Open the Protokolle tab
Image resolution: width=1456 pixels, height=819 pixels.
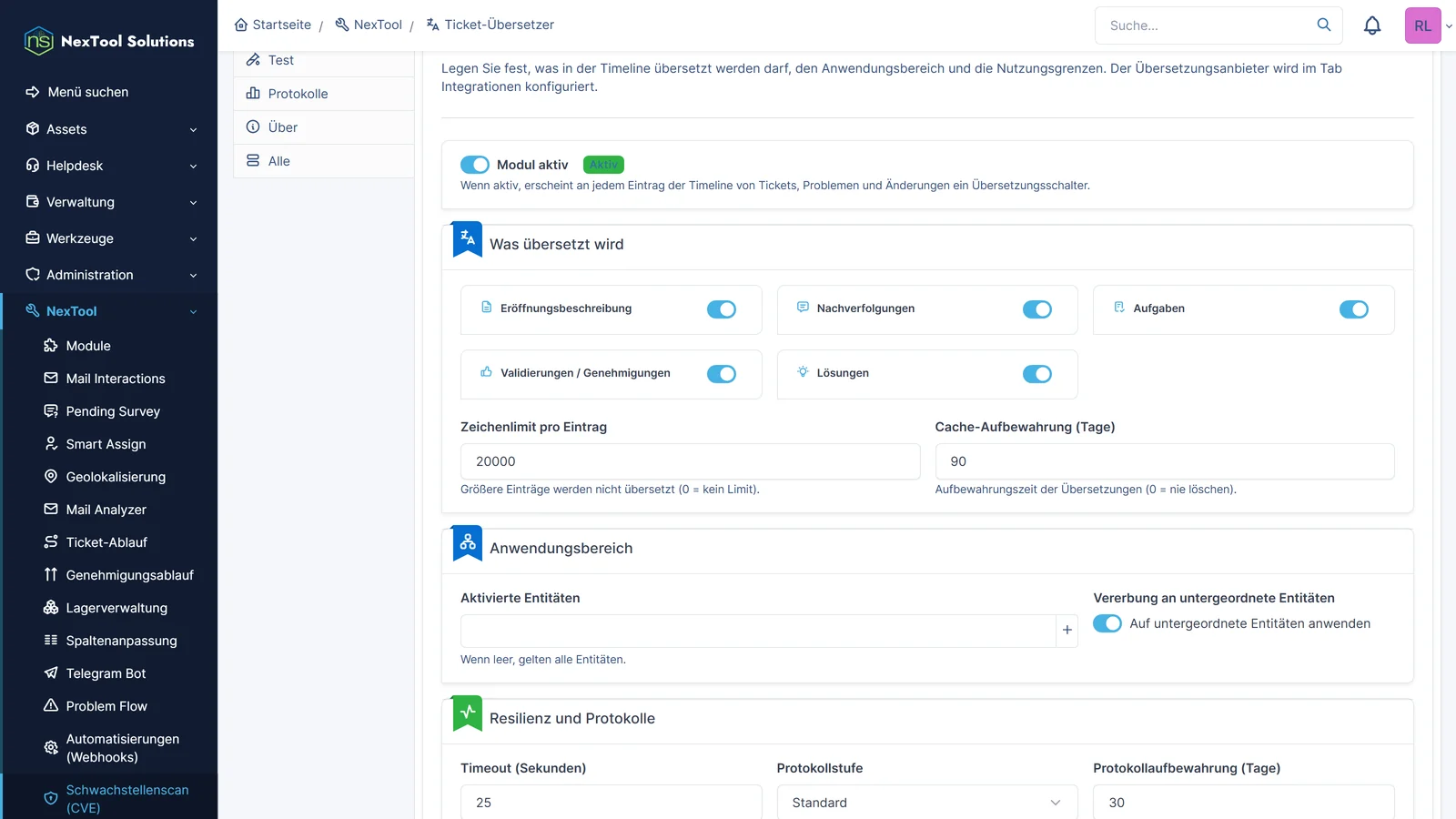point(324,94)
